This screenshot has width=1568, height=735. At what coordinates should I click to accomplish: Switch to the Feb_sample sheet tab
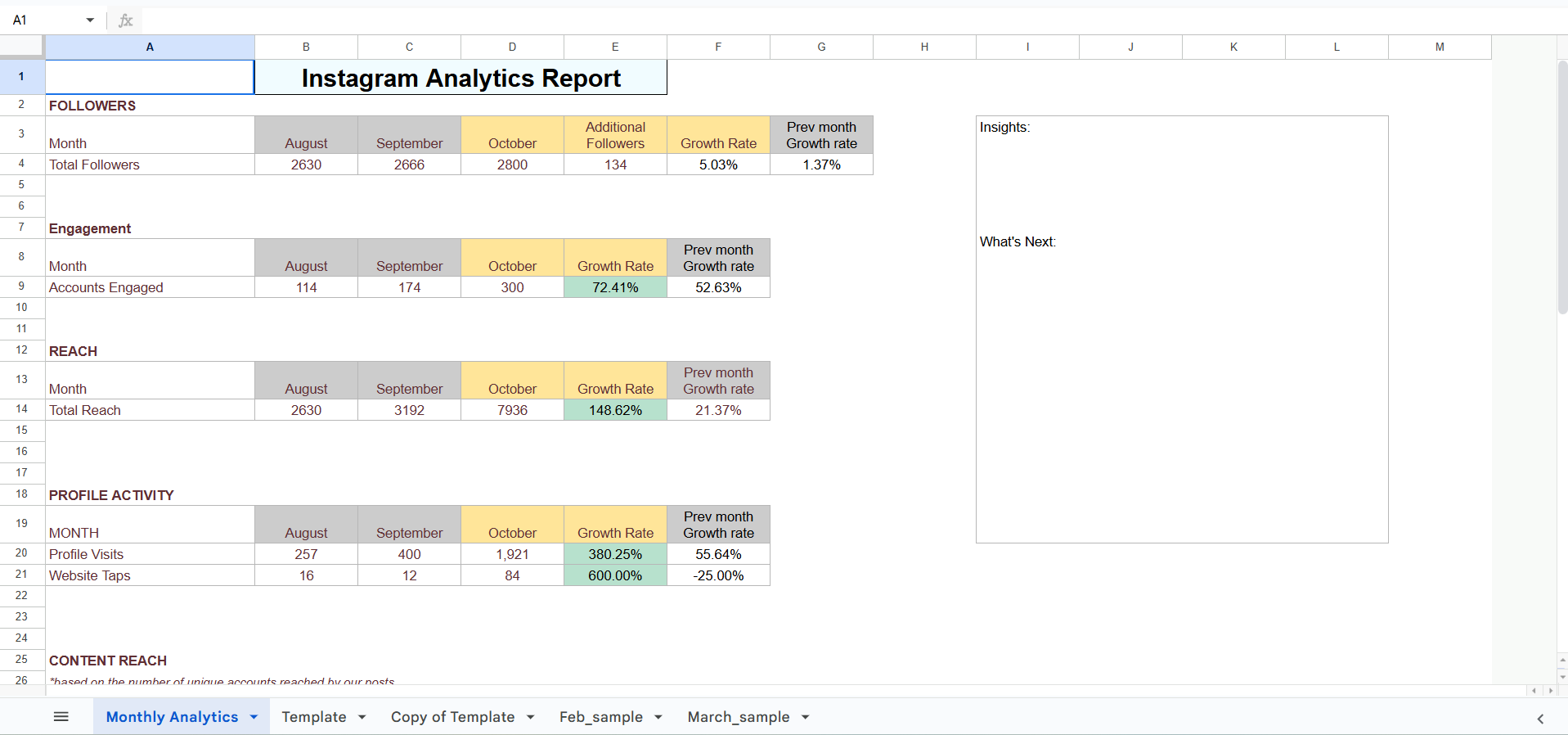[600, 717]
